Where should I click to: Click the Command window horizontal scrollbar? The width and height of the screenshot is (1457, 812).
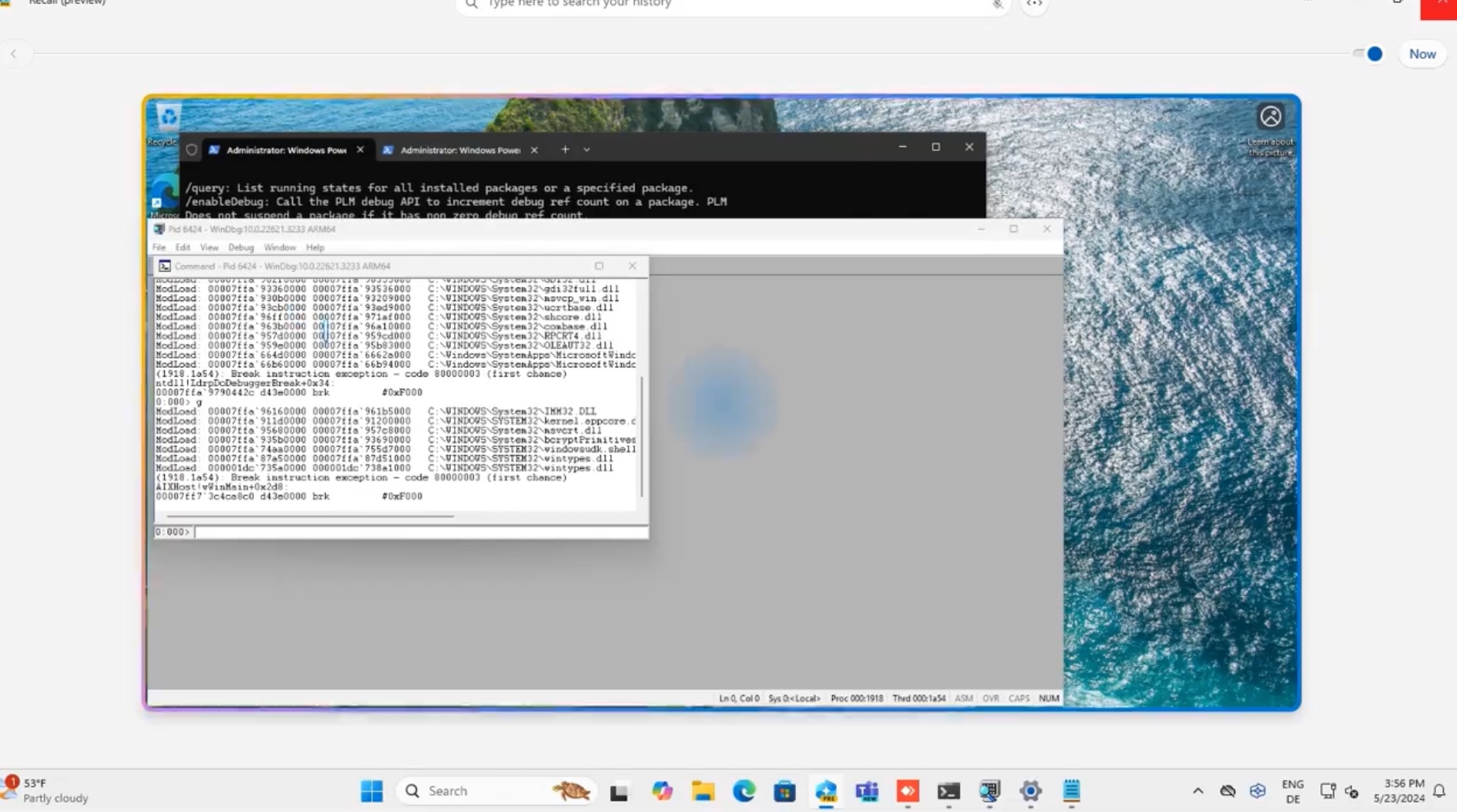pos(309,516)
